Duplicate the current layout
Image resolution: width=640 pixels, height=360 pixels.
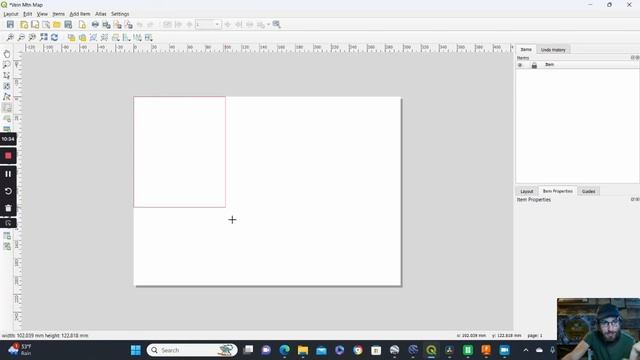[35, 24]
